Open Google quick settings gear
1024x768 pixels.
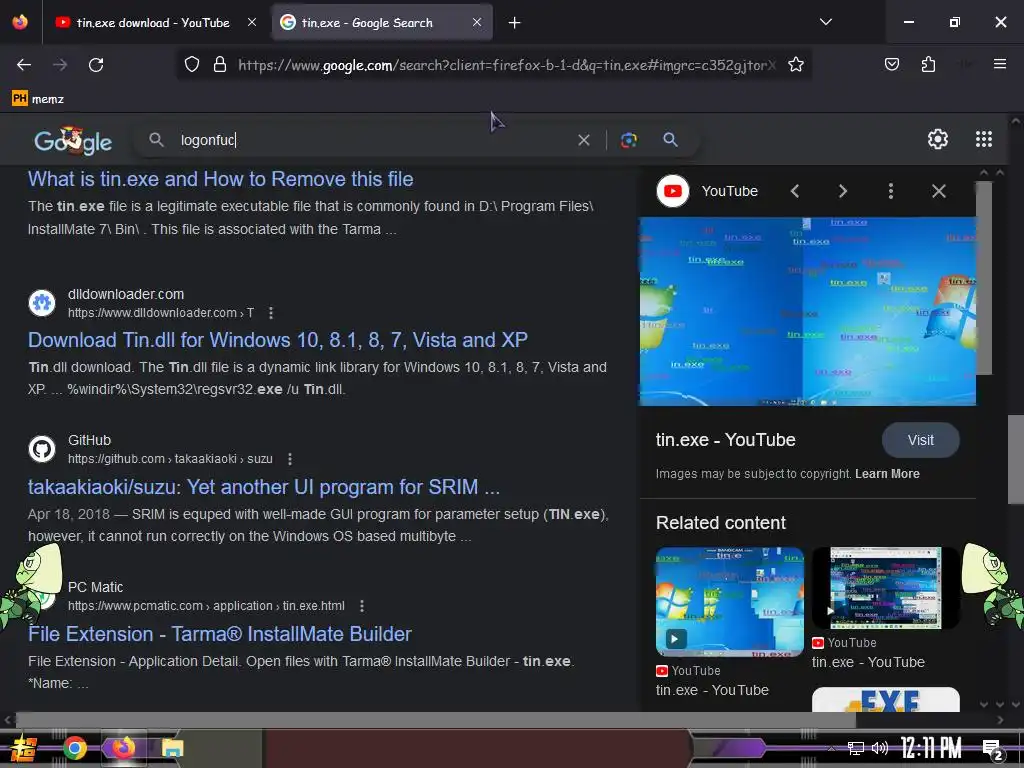(x=938, y=139)
